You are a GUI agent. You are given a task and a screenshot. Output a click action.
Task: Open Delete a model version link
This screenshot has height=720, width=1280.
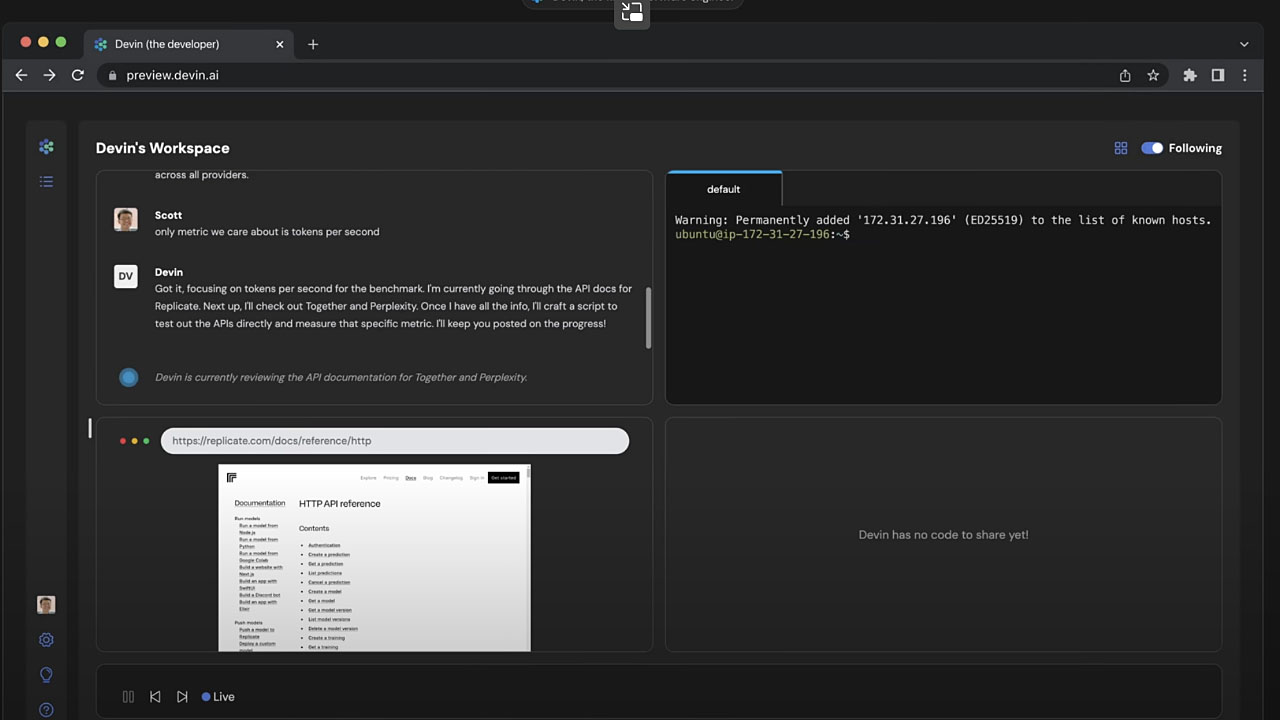tap(333, 629)
